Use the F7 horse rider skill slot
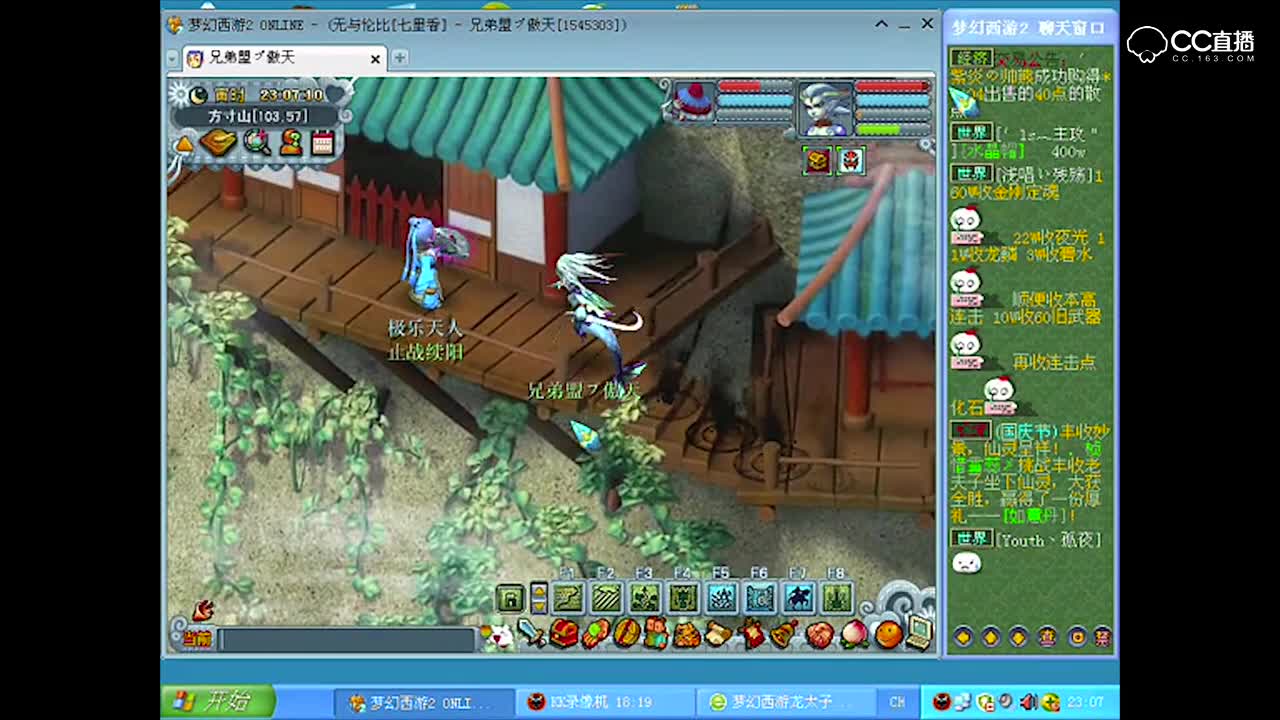This screenshot has height=720, width=1280. tap(799, 598)
